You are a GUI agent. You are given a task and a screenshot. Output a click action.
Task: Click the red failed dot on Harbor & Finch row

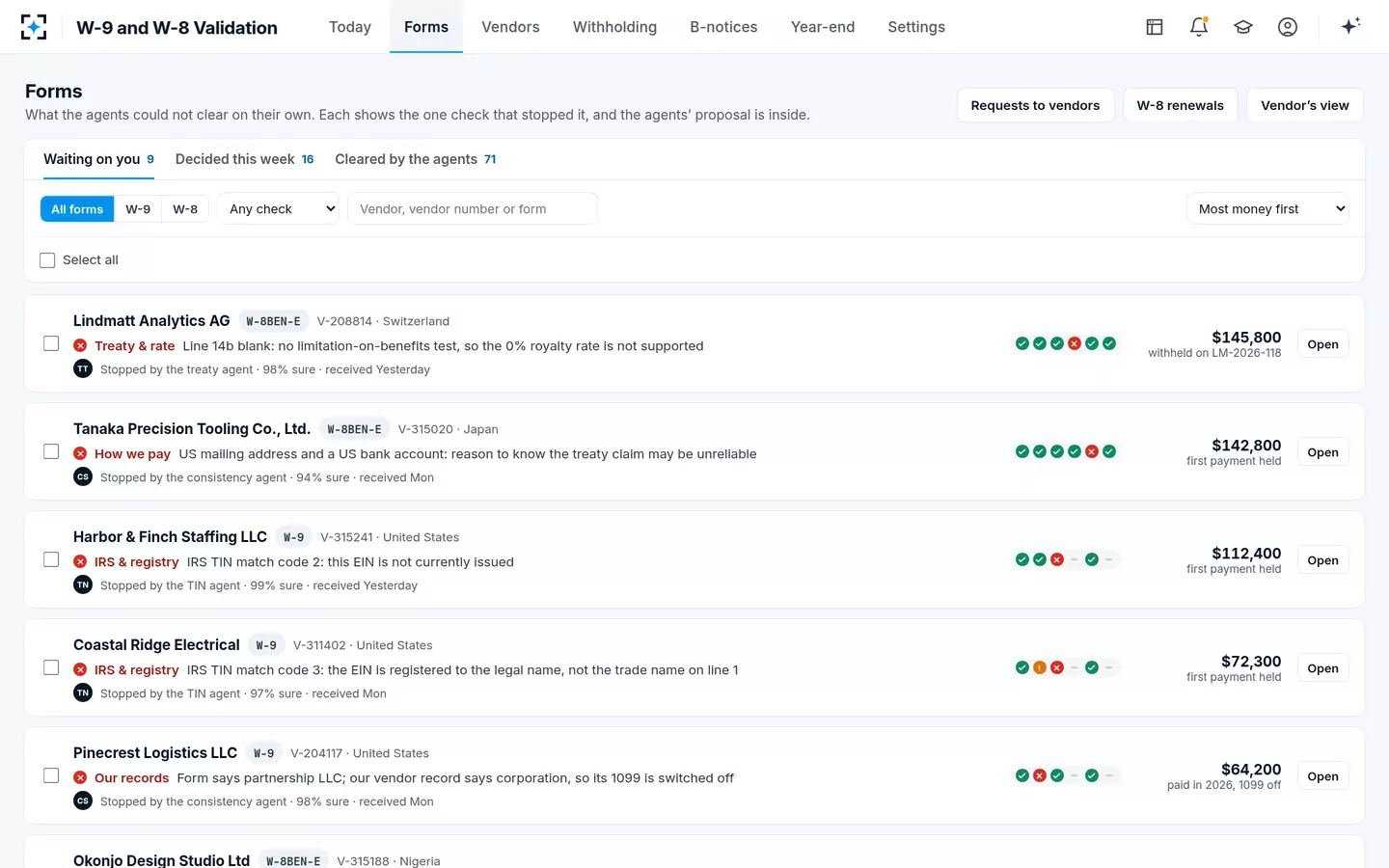coord(1057,559)
